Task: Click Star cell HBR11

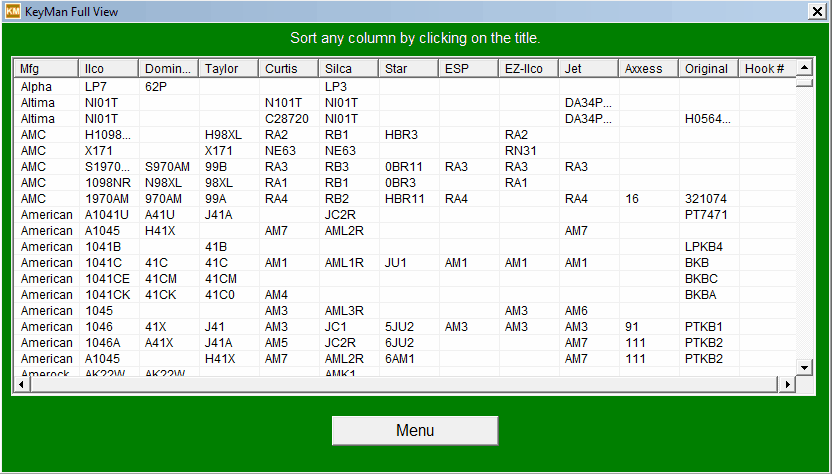Action: click(x=404, y=199)
